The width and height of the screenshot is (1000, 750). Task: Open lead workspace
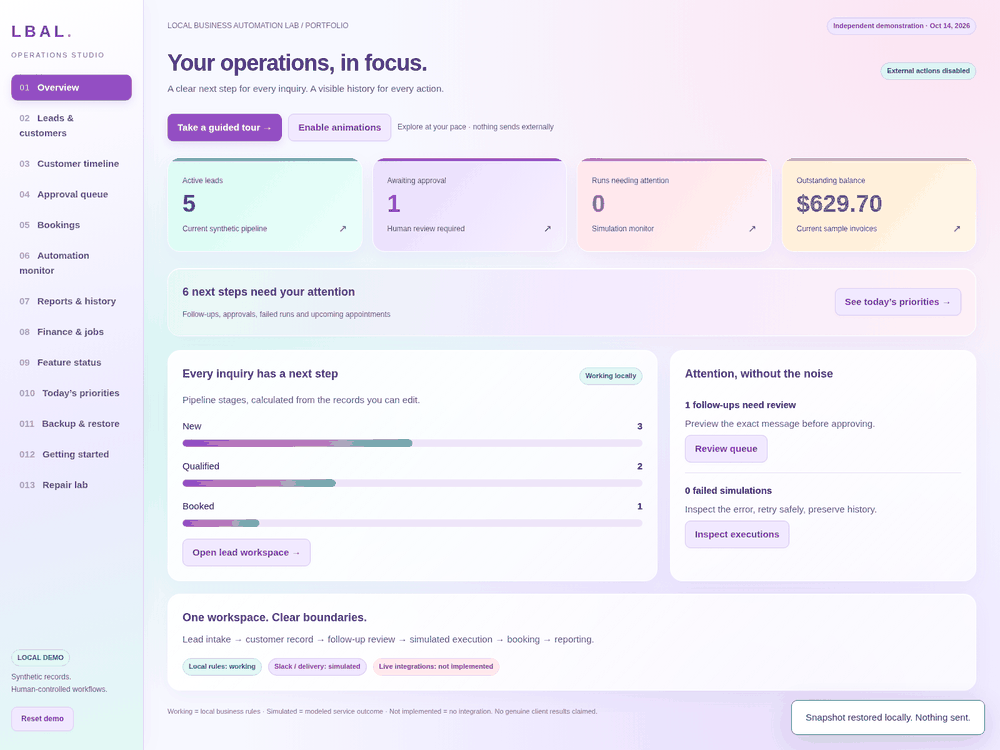[246, 553]
